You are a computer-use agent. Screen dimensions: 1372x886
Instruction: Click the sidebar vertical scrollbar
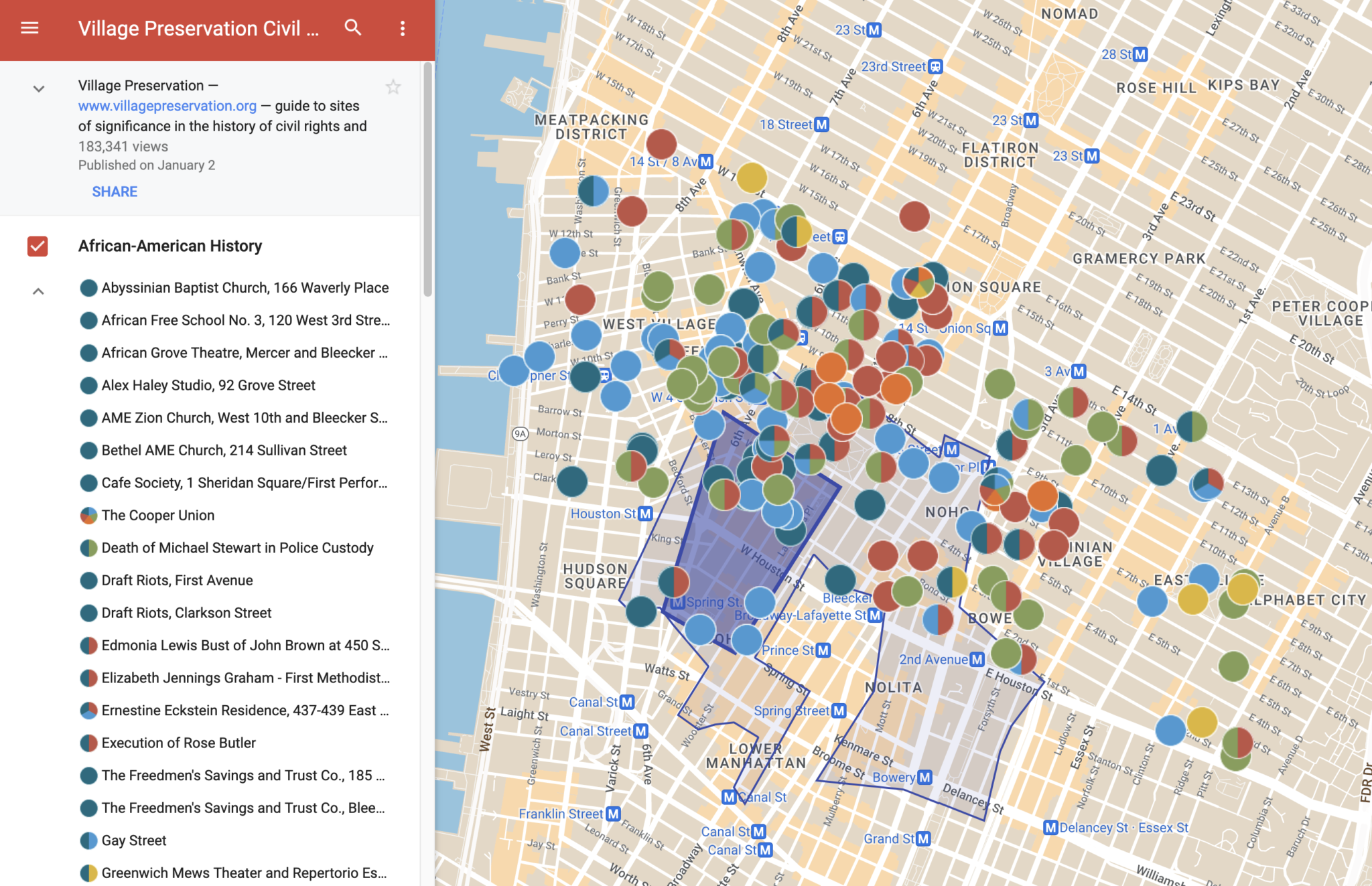427,181
